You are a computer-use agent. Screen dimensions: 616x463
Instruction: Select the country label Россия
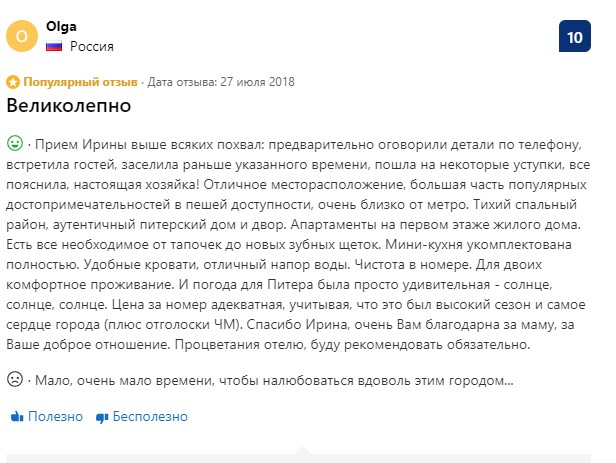(x=92, y=46)
